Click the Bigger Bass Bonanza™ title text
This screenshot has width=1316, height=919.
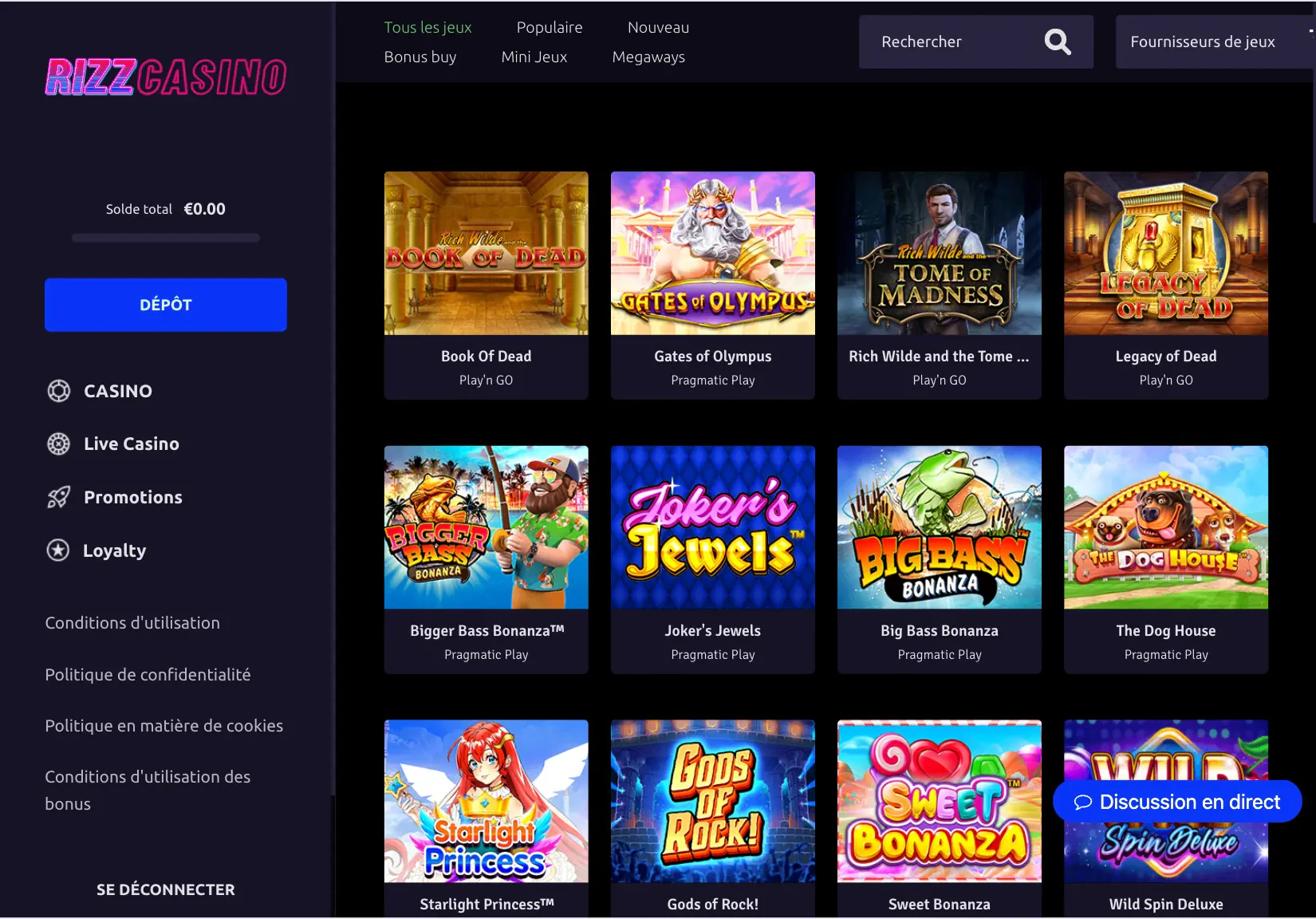point(487,631)
